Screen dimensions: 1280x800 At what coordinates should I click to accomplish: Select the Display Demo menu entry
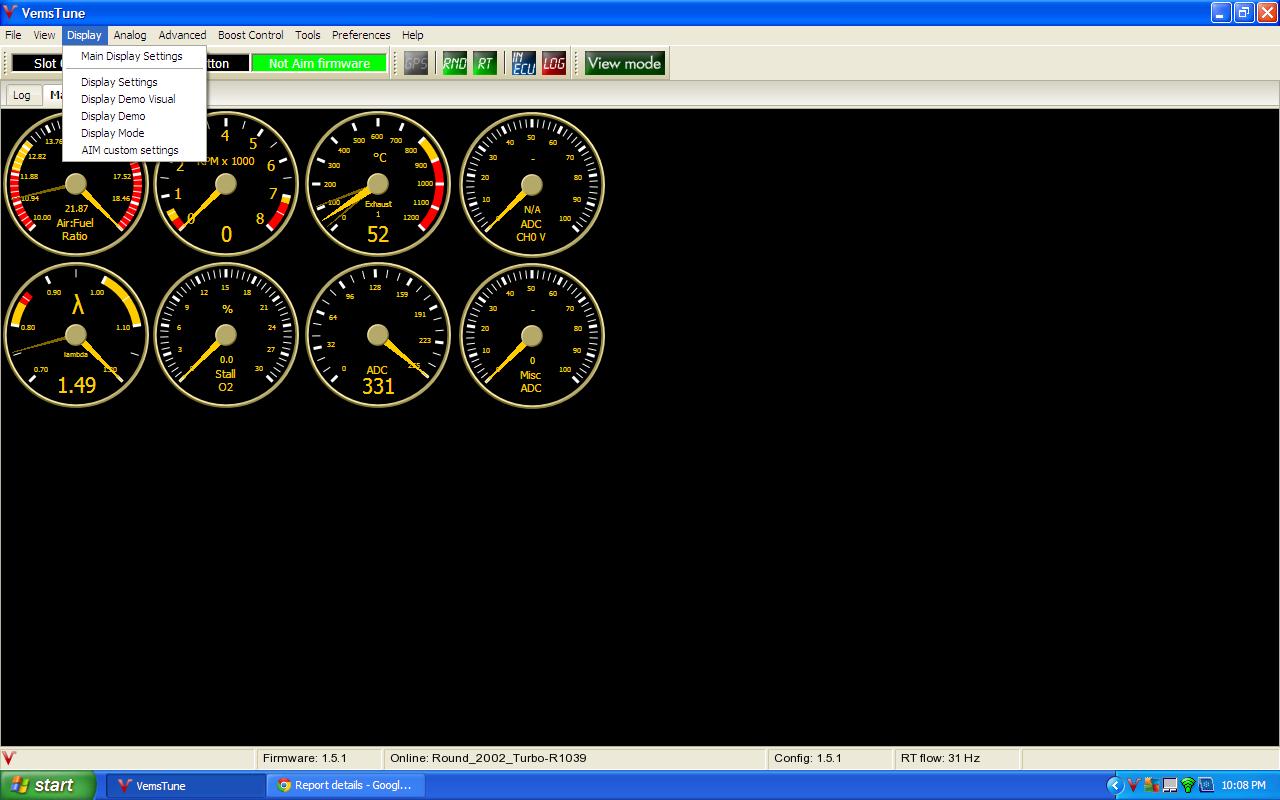coord(134,116)
